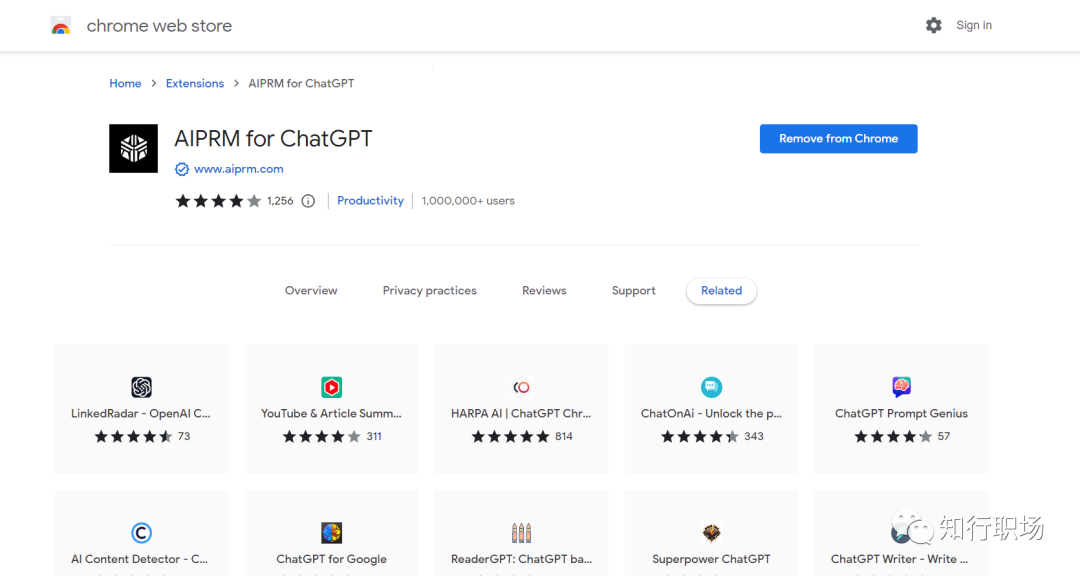1080x576 pixels.
Task: Open the YouTube & Article Summ... title
Action: coord(331,414)
